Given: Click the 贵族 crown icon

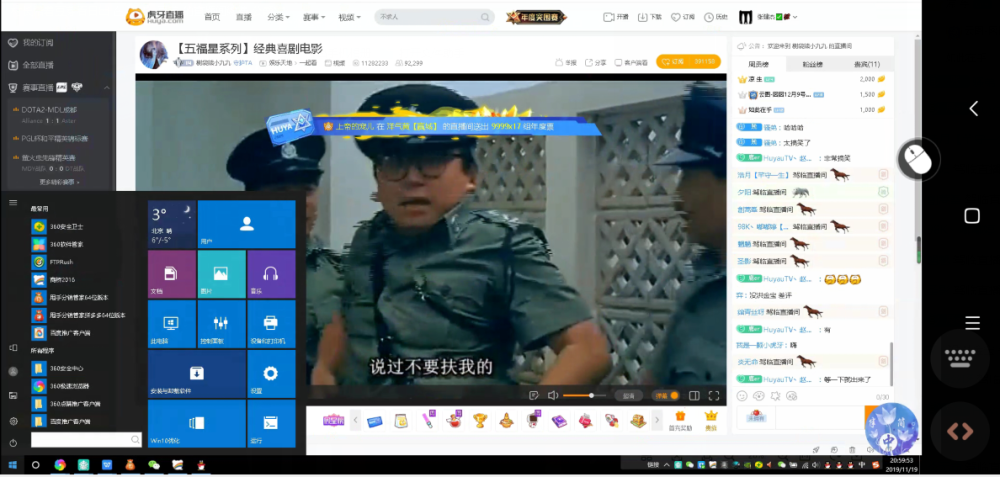Looking at the screenshot, I should pos(711,420).
